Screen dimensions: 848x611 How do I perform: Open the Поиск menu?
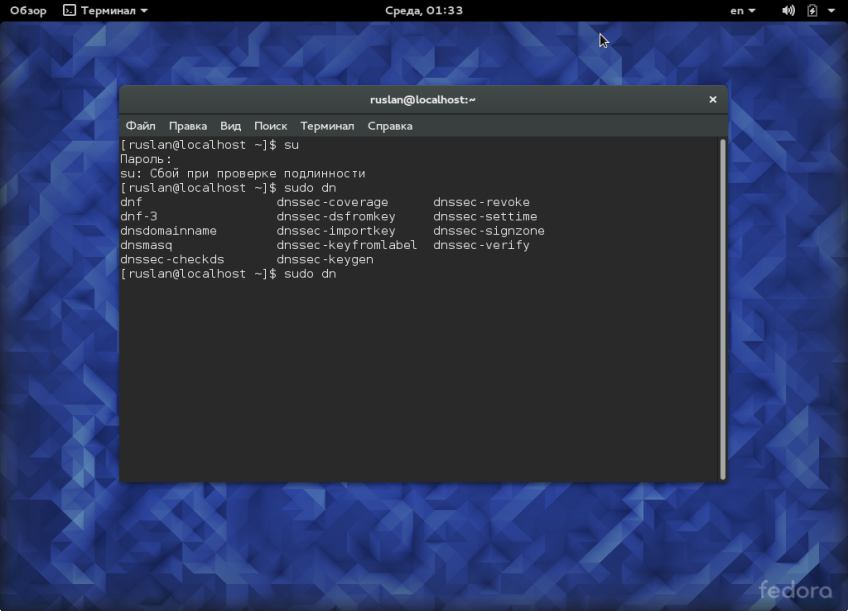(x=270, y=126)
